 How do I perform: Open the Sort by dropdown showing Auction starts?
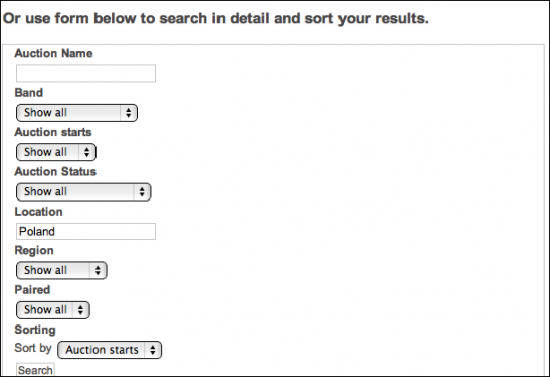coord(109,350)
